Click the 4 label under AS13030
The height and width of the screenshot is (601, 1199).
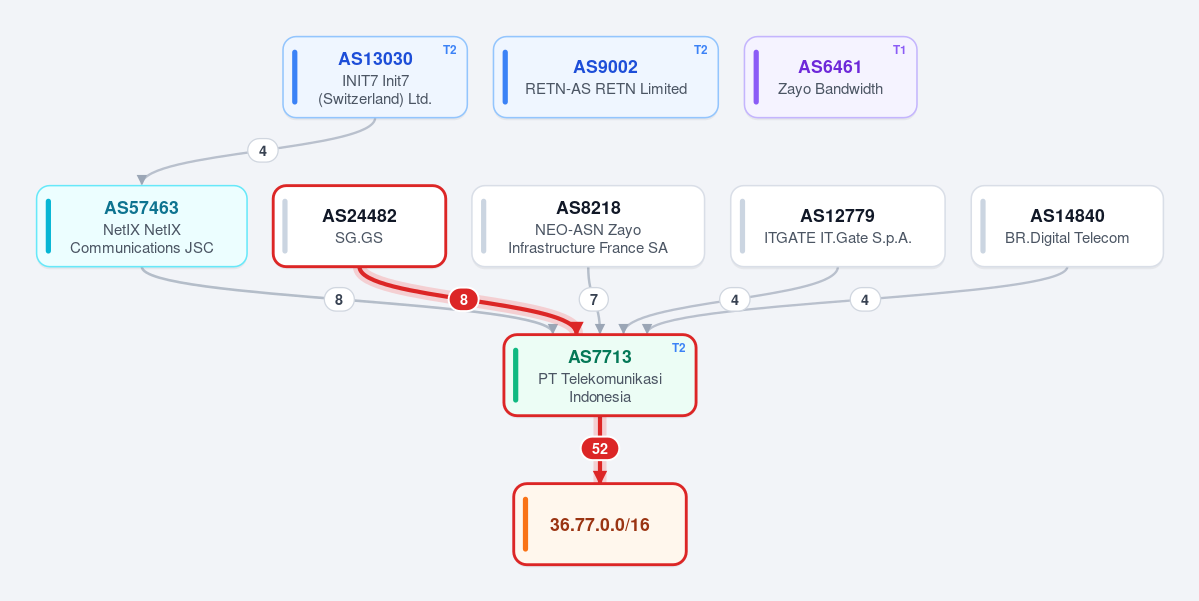click(263, 151)
